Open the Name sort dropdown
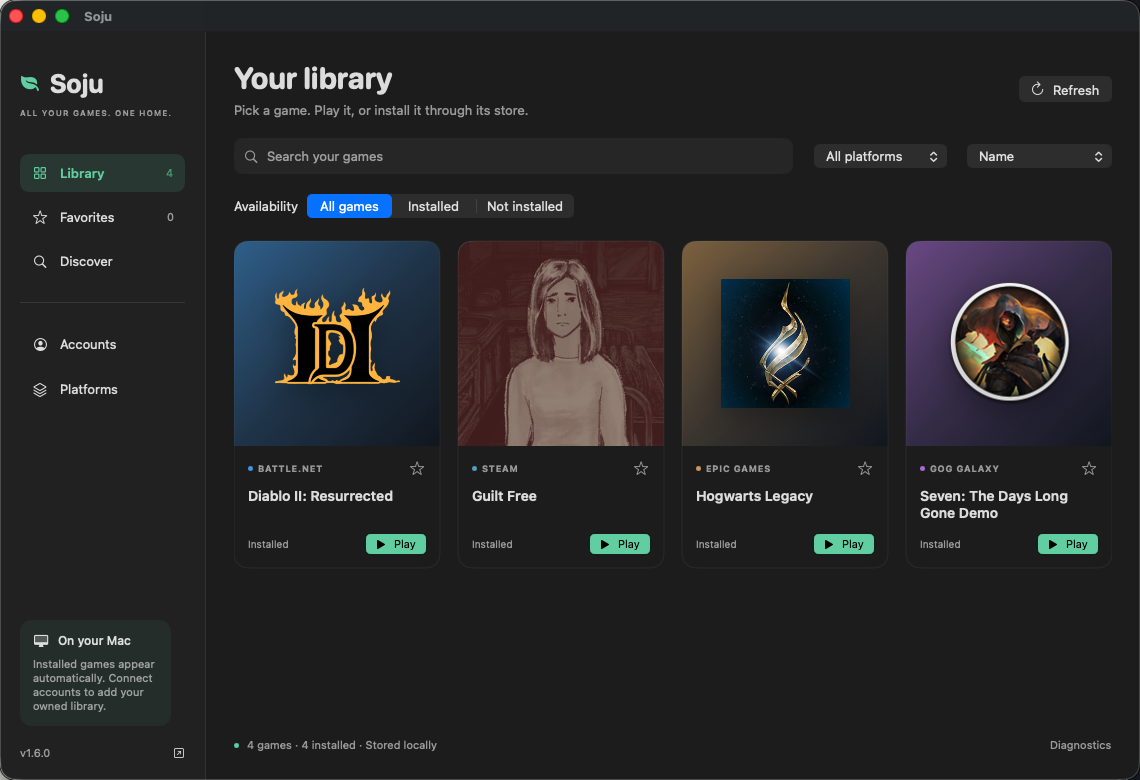 tap(1039, 156)
